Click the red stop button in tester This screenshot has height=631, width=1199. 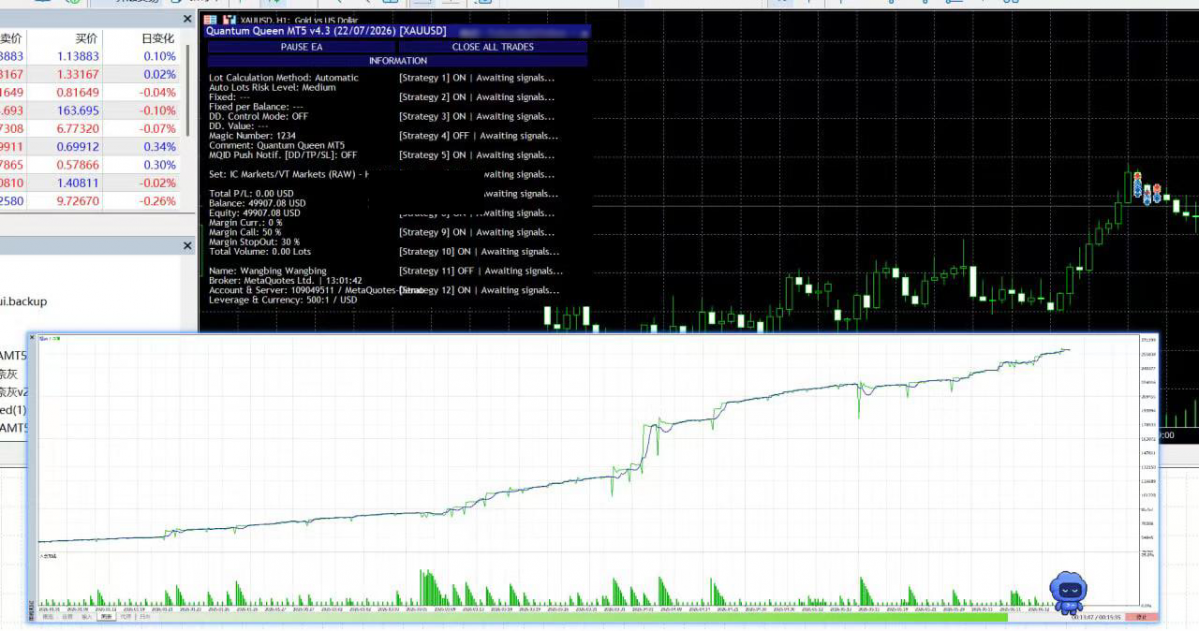click(1142, 616)
